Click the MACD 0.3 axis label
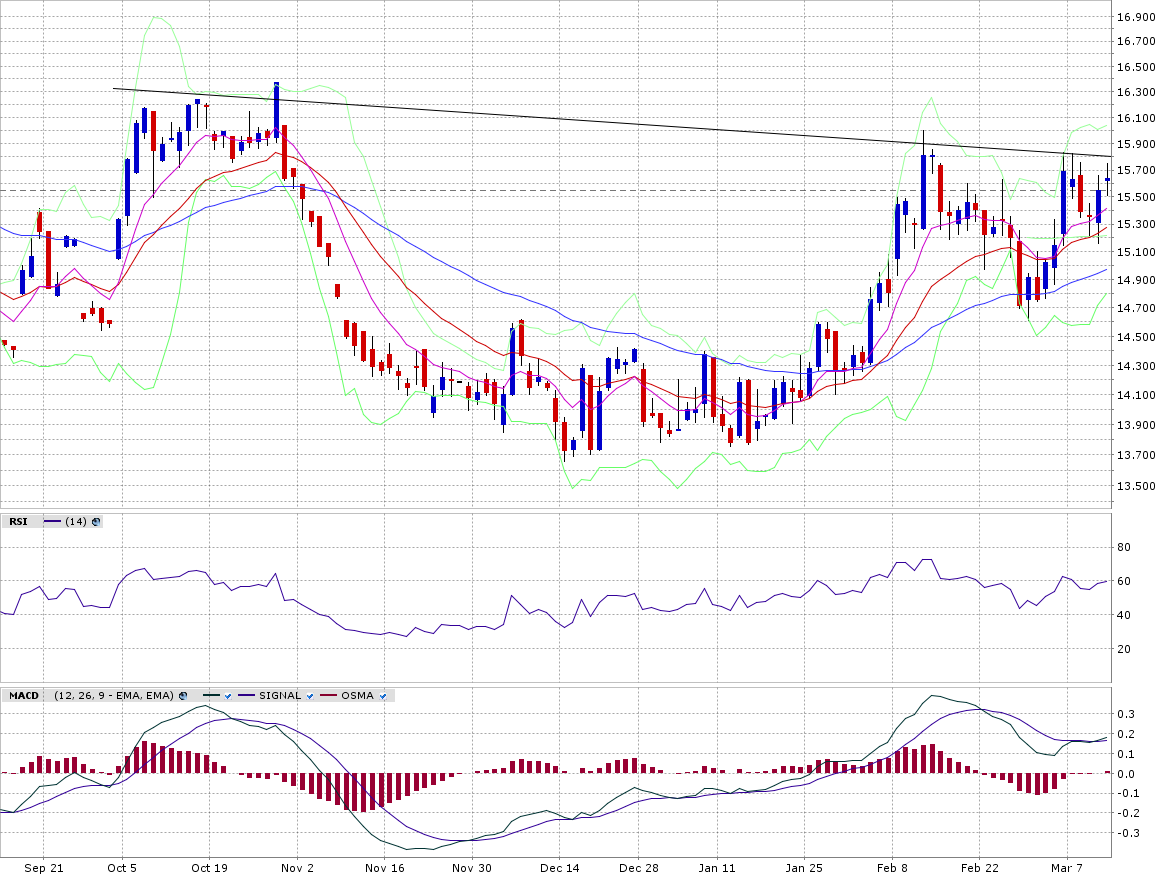This screenshot has height=882, width=1164. [x=1126, y=714]
